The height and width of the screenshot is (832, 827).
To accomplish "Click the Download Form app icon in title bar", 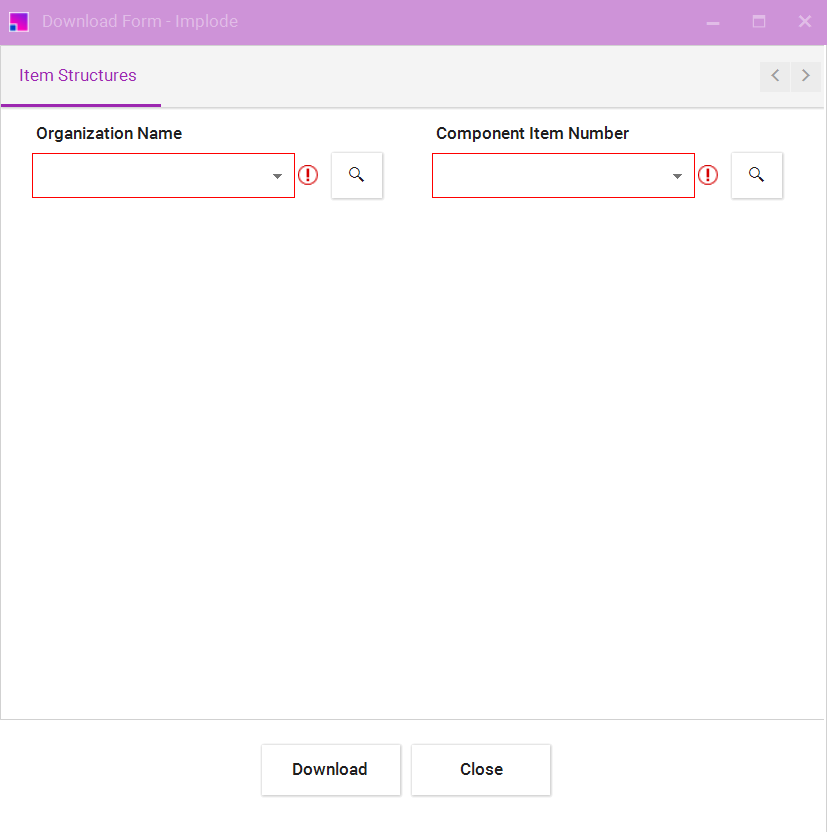I will (x=19, y=22).
